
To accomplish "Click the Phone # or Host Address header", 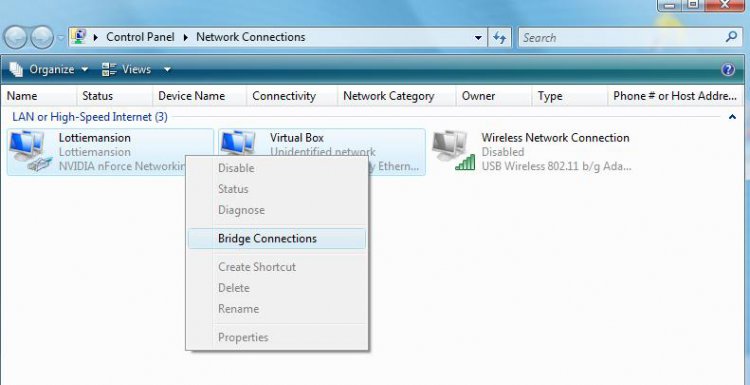I will (x=675, y=96).
